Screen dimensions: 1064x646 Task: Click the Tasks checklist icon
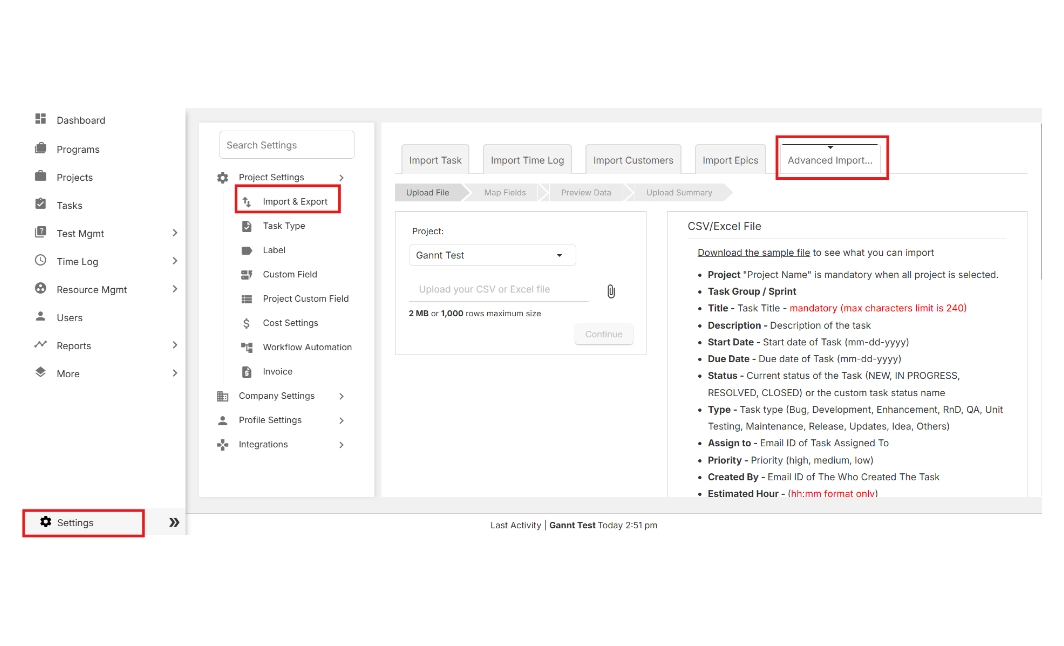[41, 204]
